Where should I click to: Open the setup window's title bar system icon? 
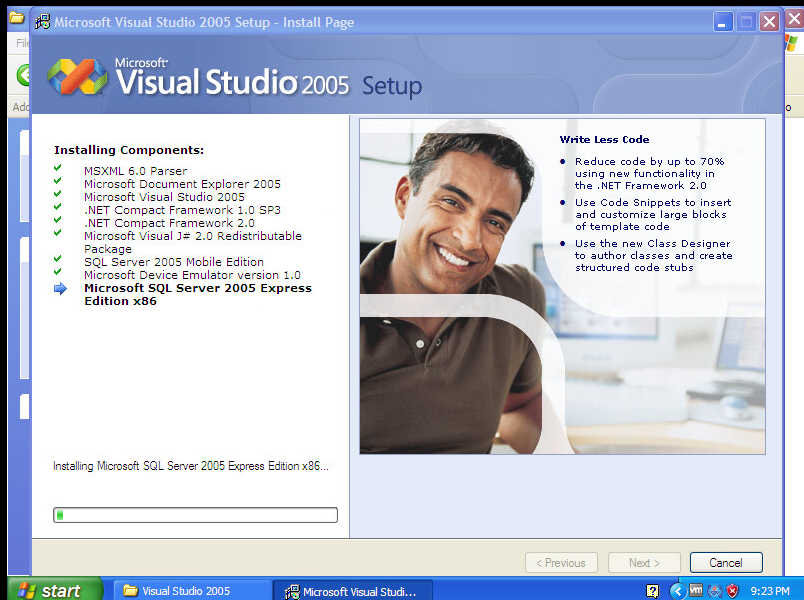(x=42, y=22)
